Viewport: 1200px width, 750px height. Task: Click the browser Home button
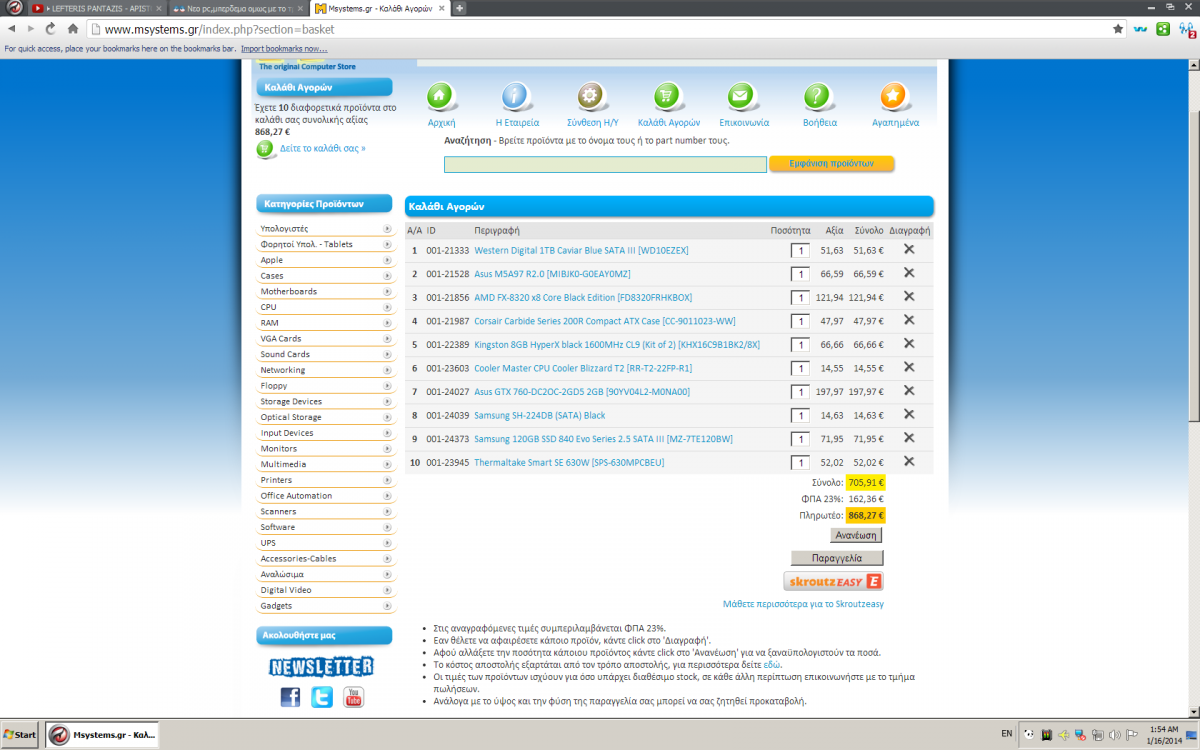tap(73, 29)
